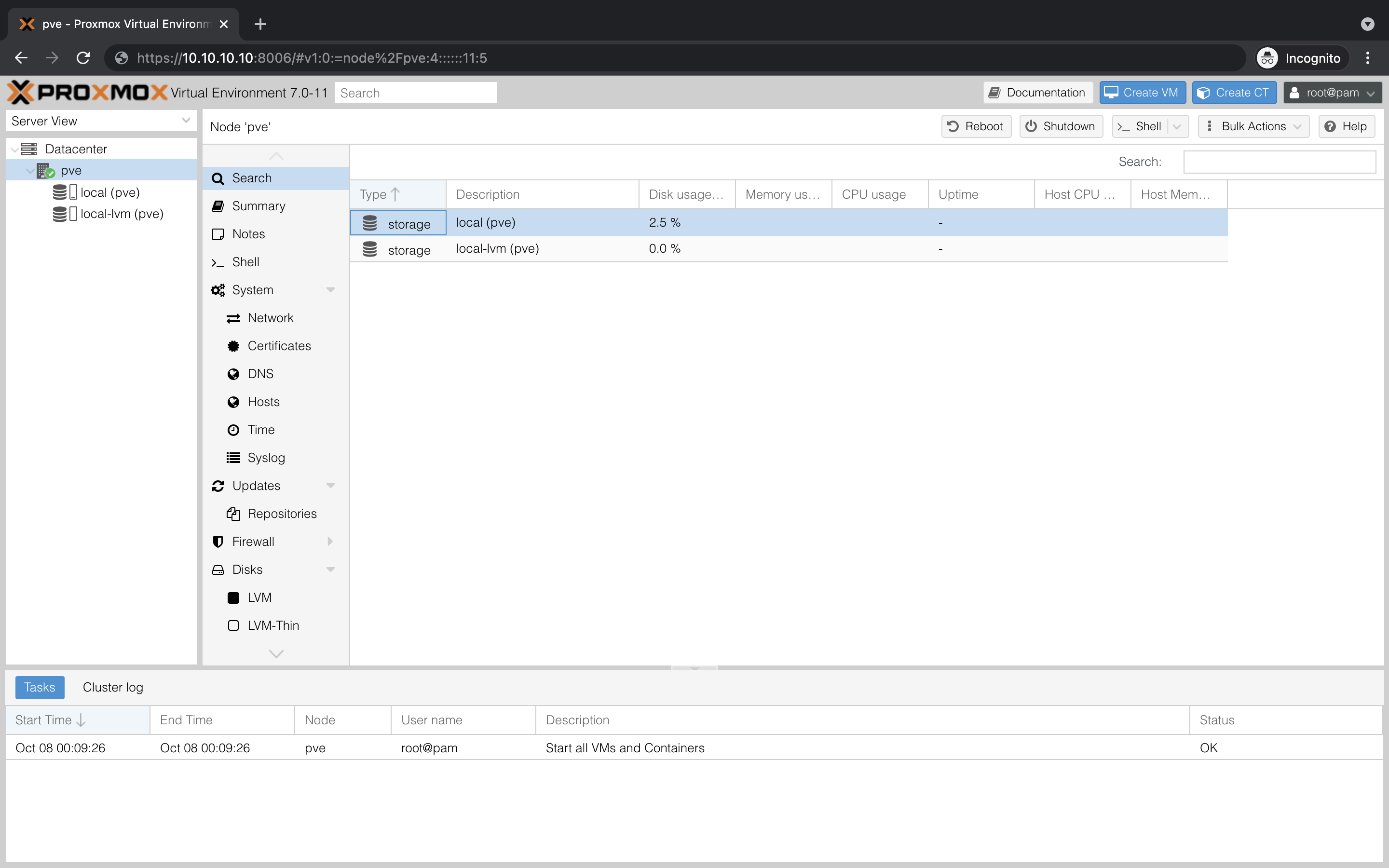Open the Certificates menu item
Screen dimensions: 1389x868
[x=276, y=346]
